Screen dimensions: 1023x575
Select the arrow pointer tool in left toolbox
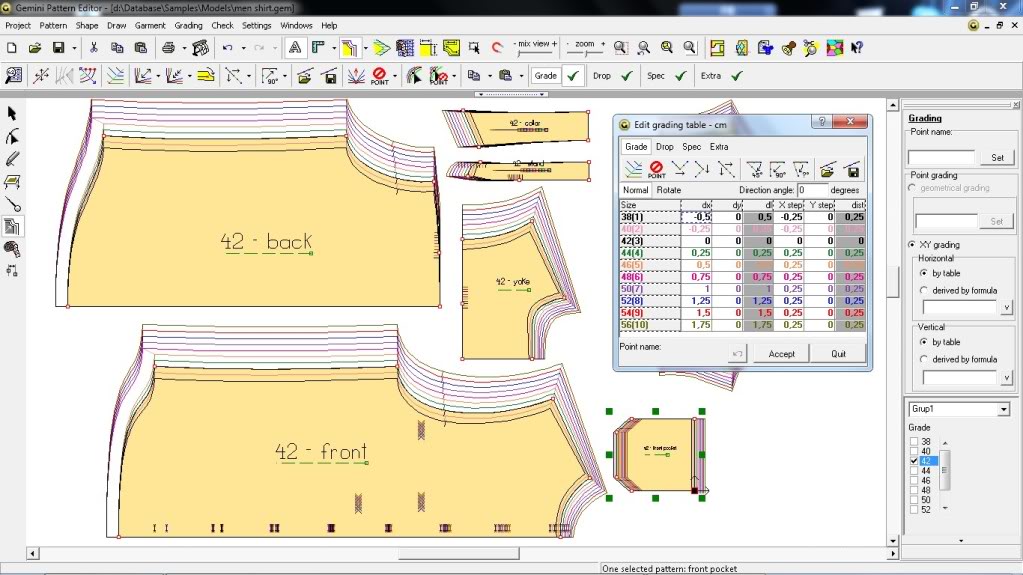click(13, 114)
